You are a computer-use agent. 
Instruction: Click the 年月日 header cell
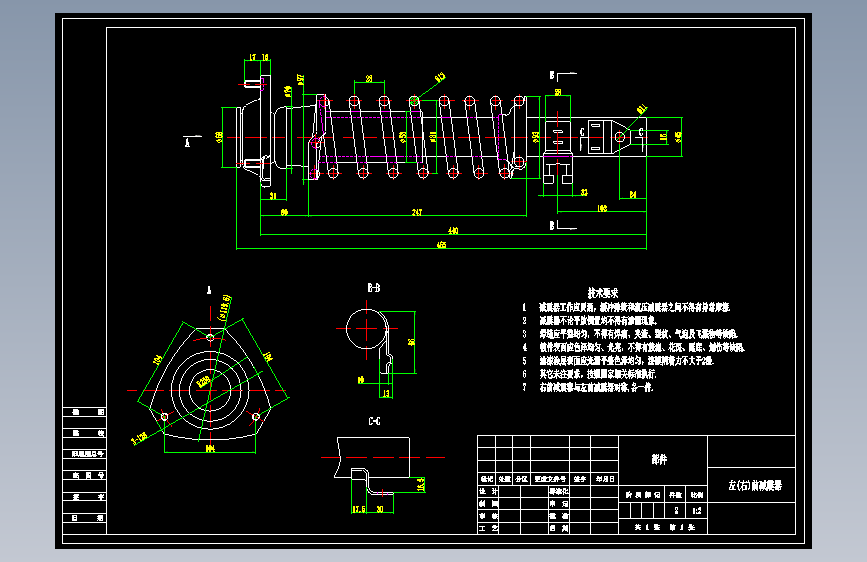605,479
